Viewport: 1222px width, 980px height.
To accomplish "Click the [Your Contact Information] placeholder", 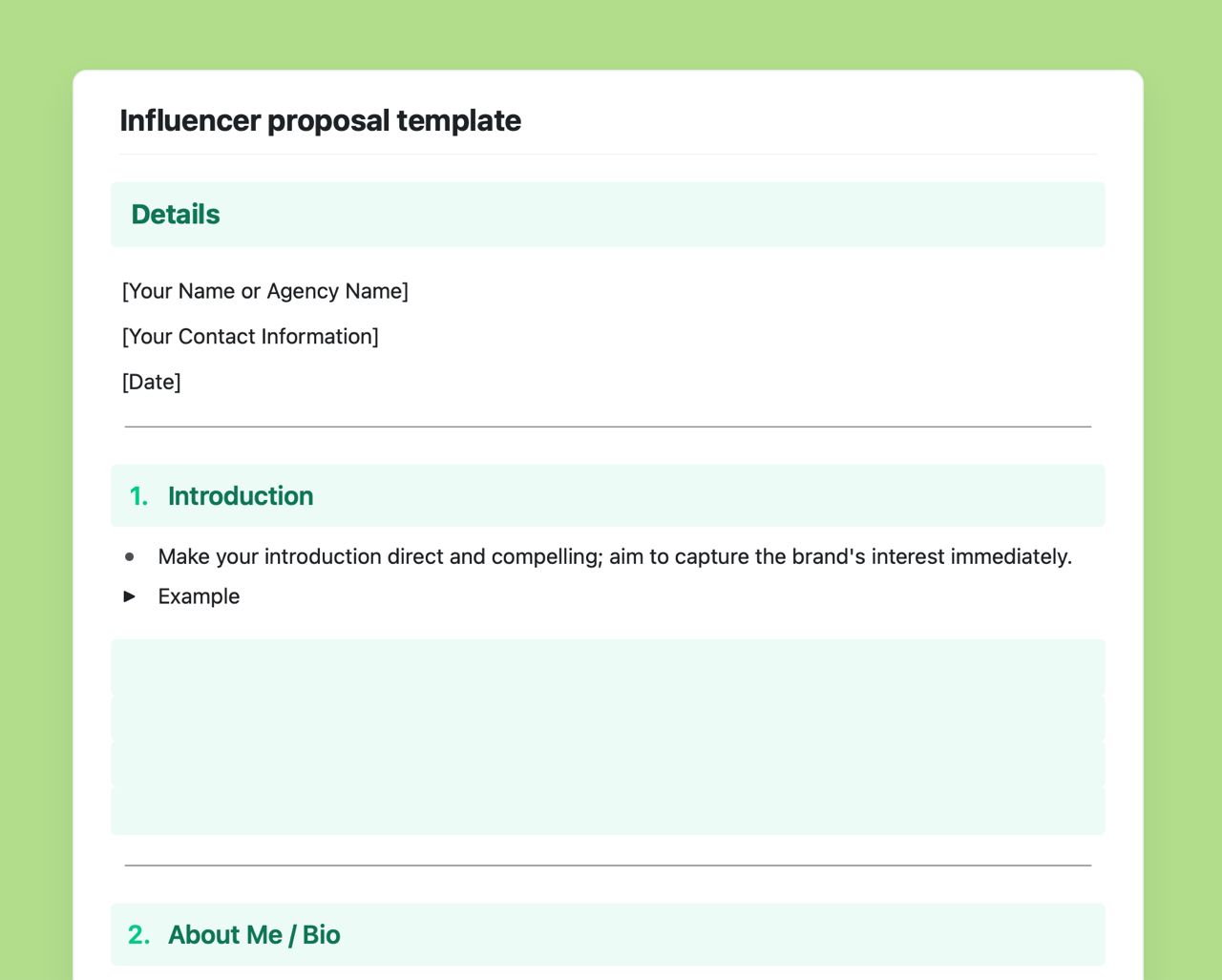I will (250, 336).
